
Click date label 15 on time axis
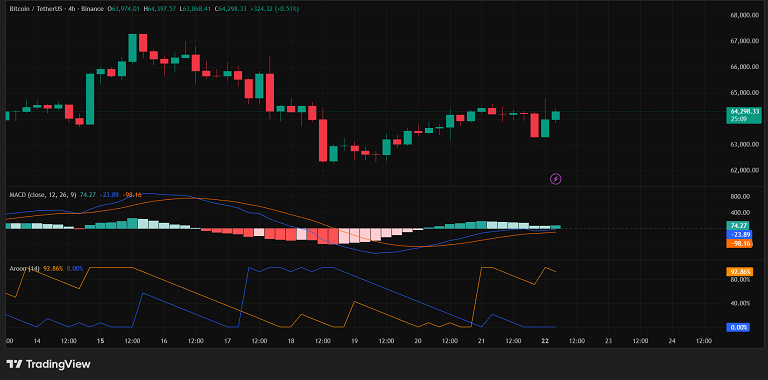pyautogui.click(x=100, y=341)
